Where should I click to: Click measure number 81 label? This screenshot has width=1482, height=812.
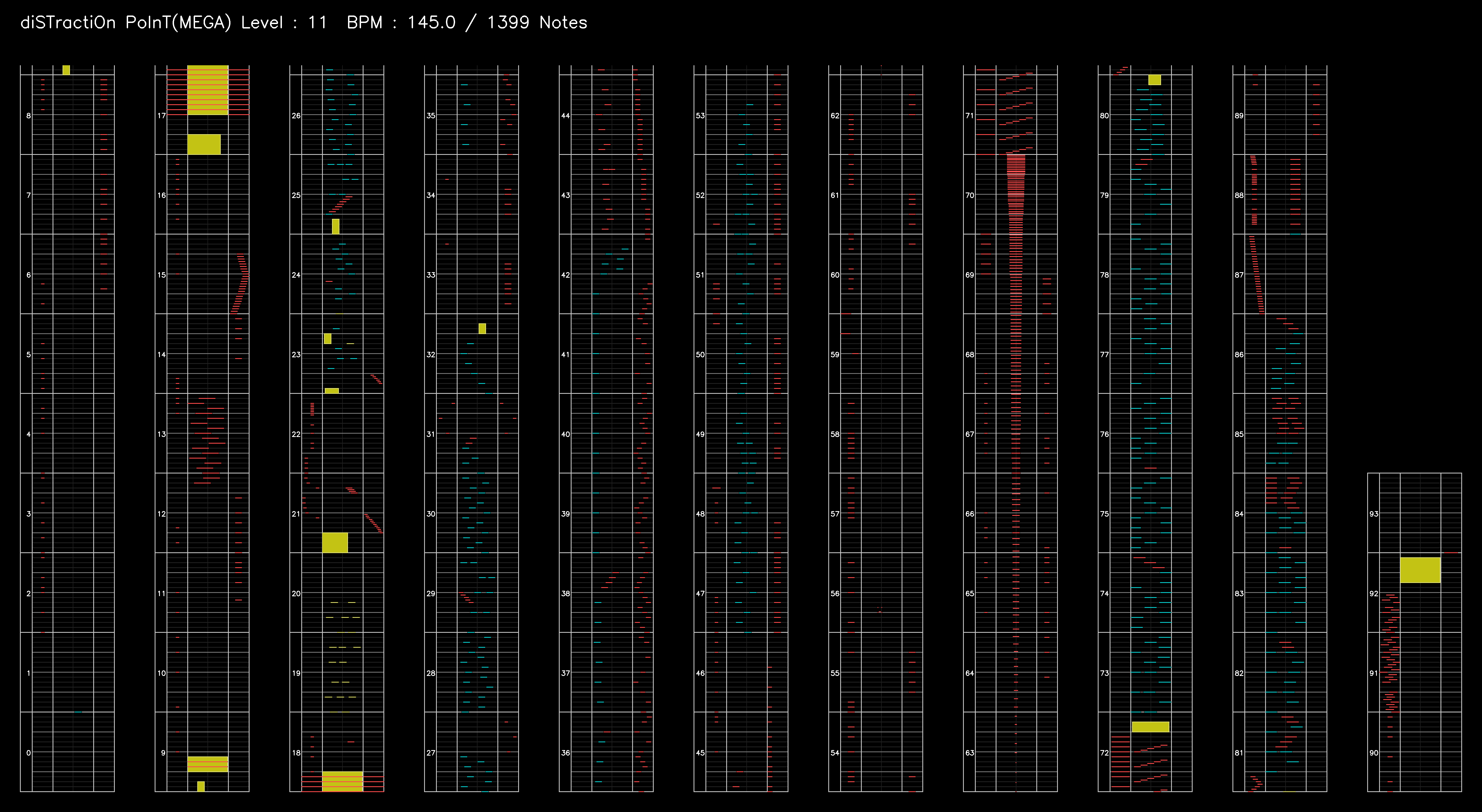(1239, 753)
